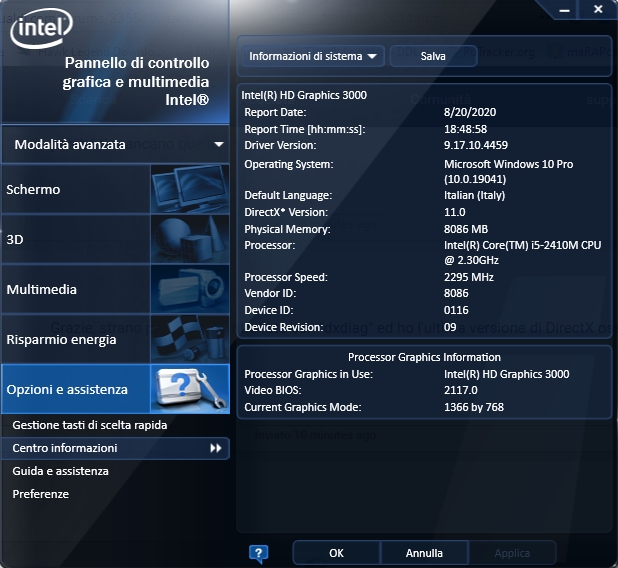Click the Multimedia camcorder icon

(190, 289)
